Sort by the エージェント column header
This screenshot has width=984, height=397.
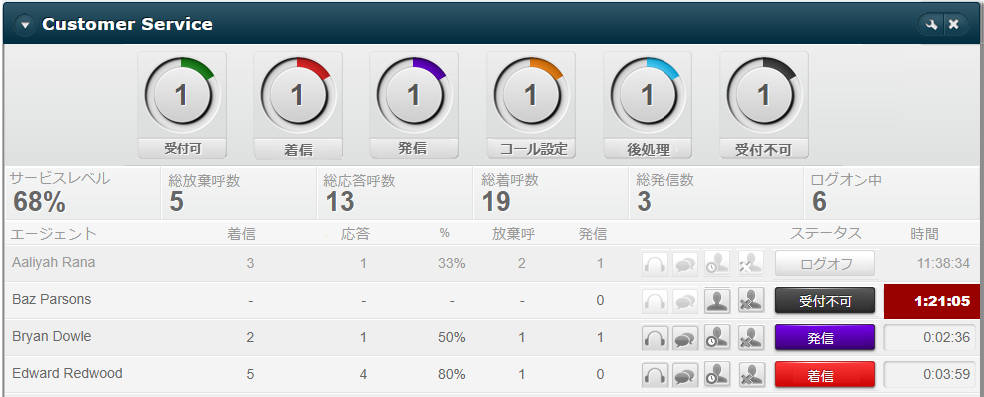click(x=53, y=234)
